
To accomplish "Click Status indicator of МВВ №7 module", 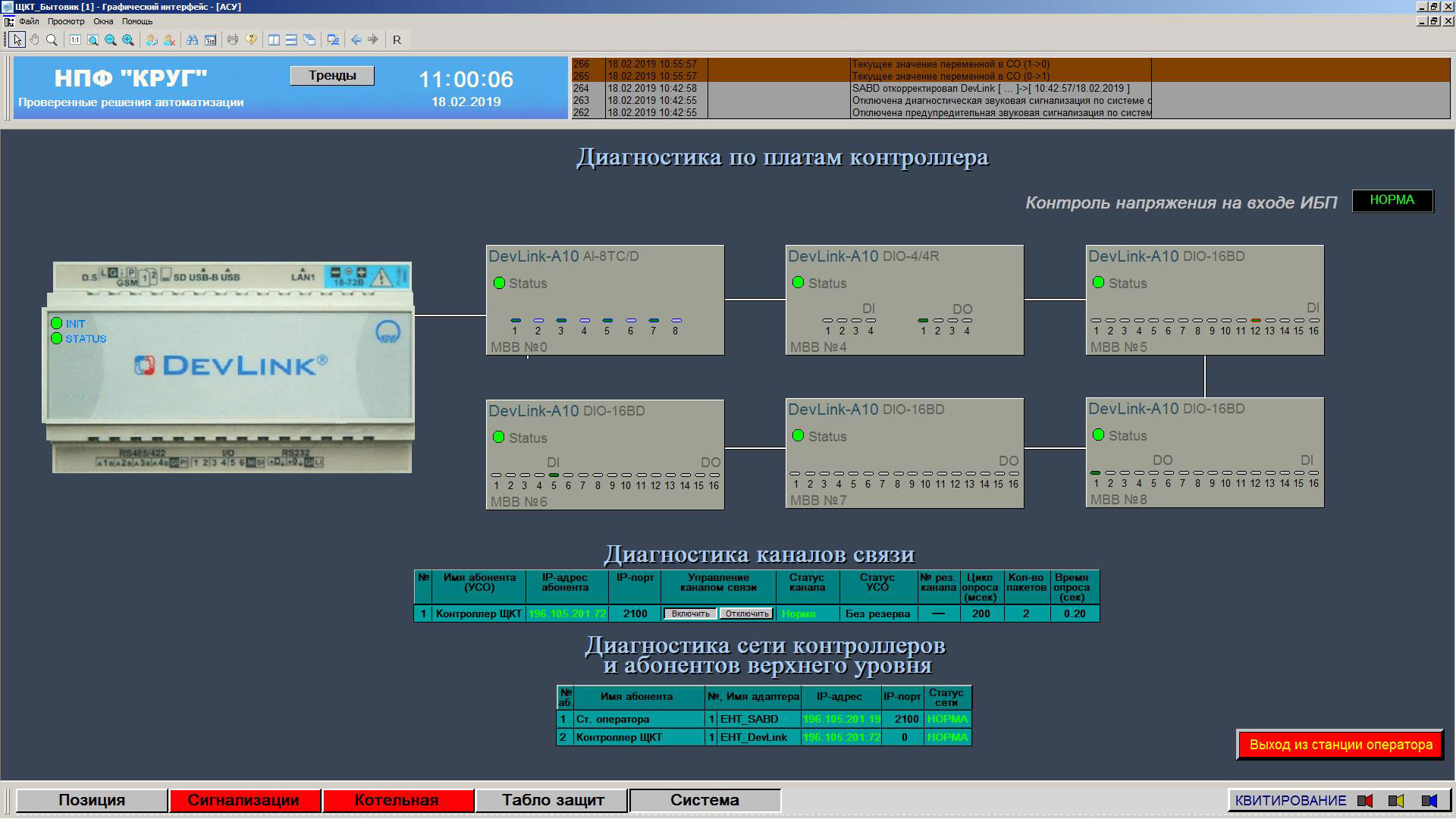I will 798,435.
